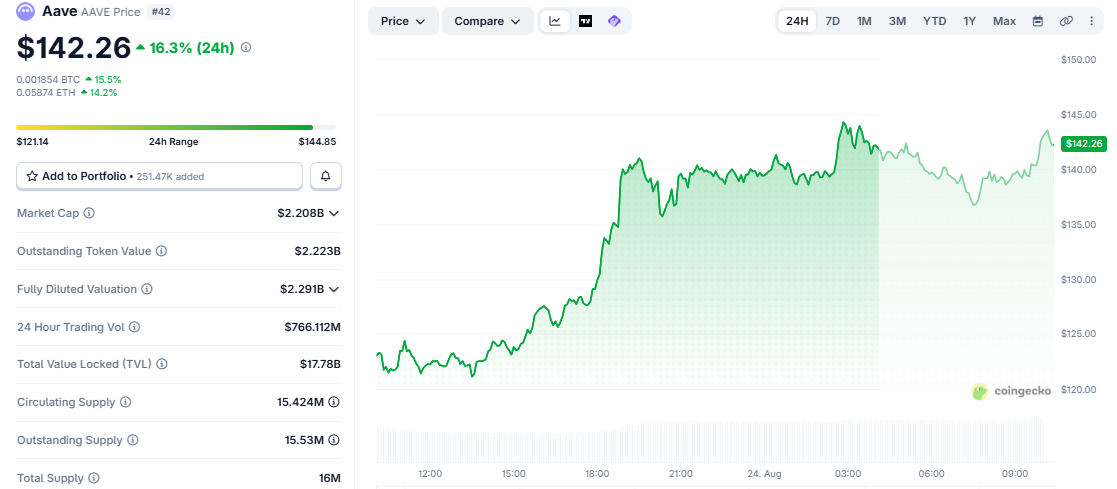Show Total Value Locked info icon
This screenshot has height=489, width=1117.
162,364
